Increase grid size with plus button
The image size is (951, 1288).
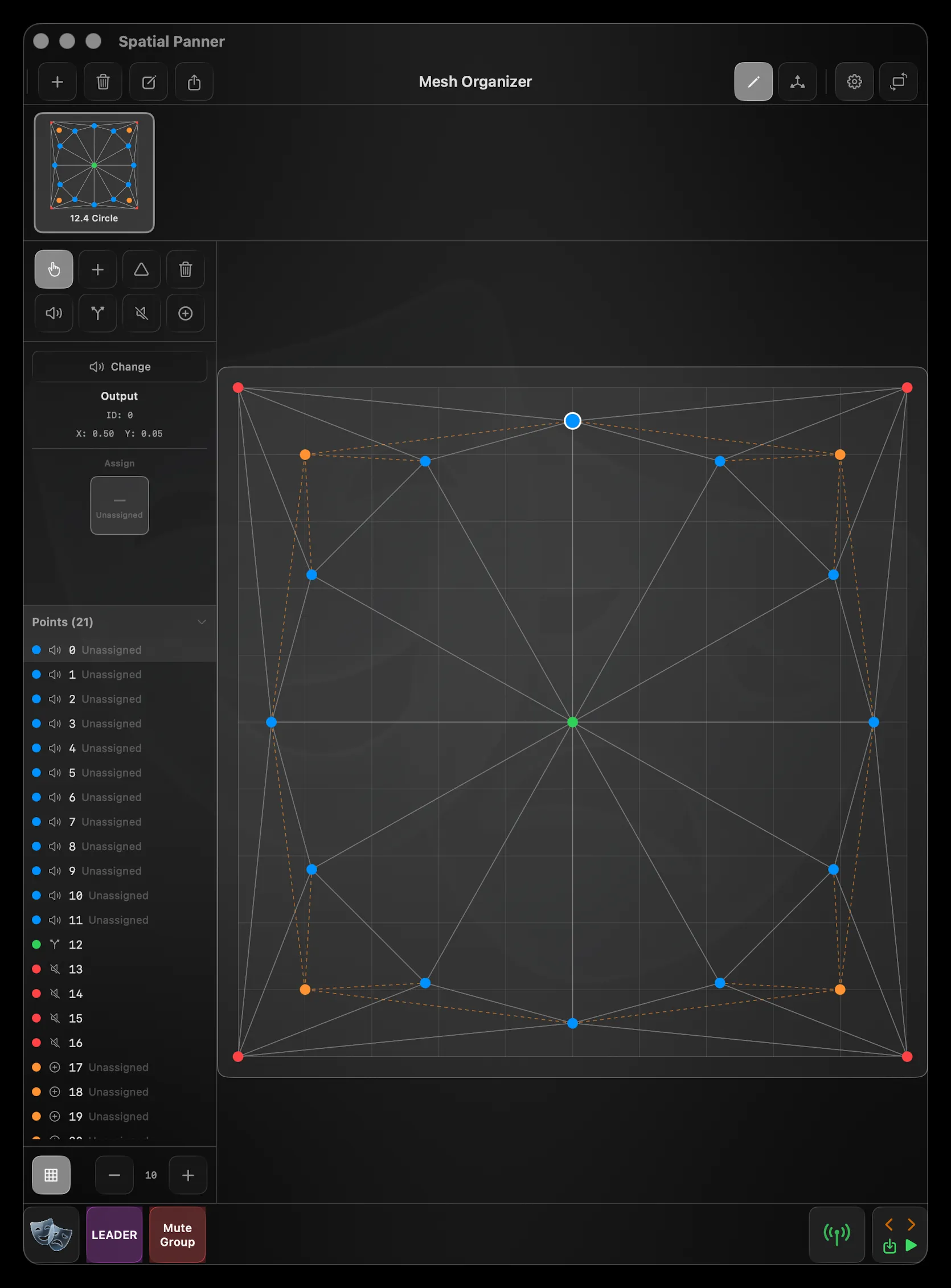pyautogui.click(x=188, y=1175)
